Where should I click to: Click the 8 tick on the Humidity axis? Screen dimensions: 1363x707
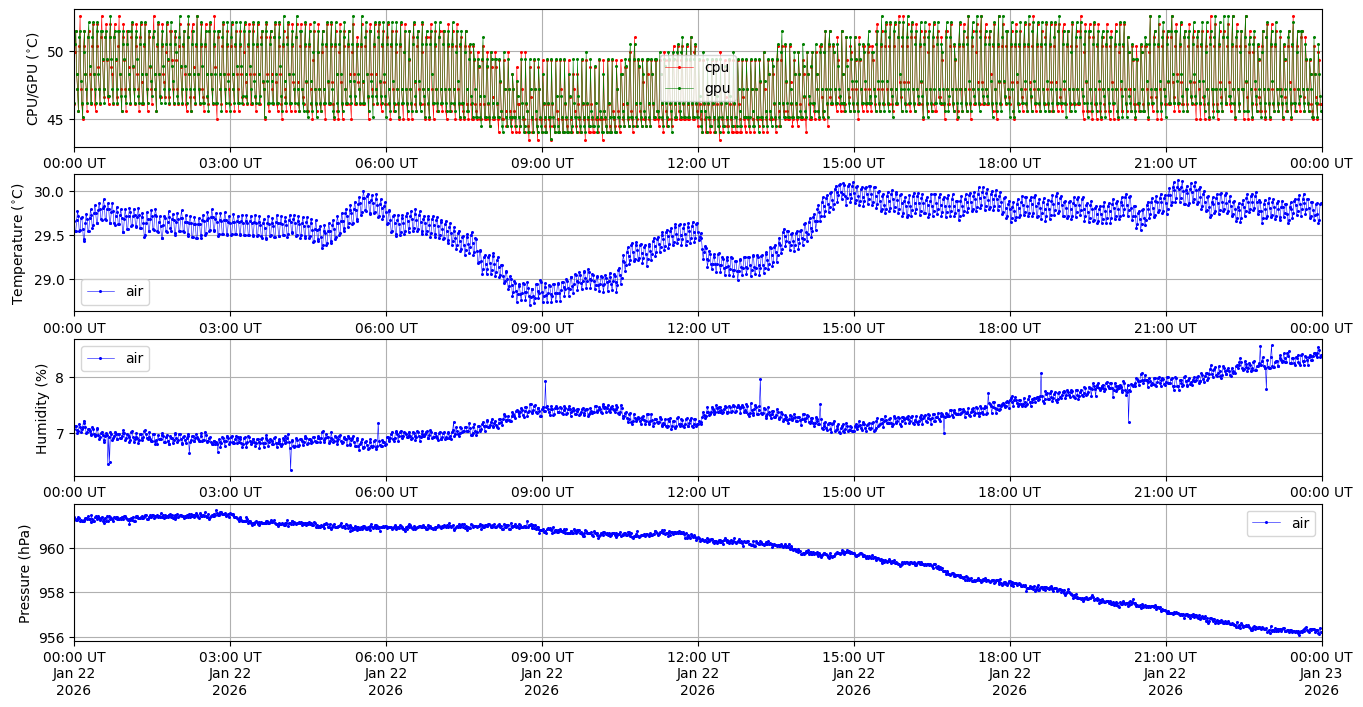59,378
